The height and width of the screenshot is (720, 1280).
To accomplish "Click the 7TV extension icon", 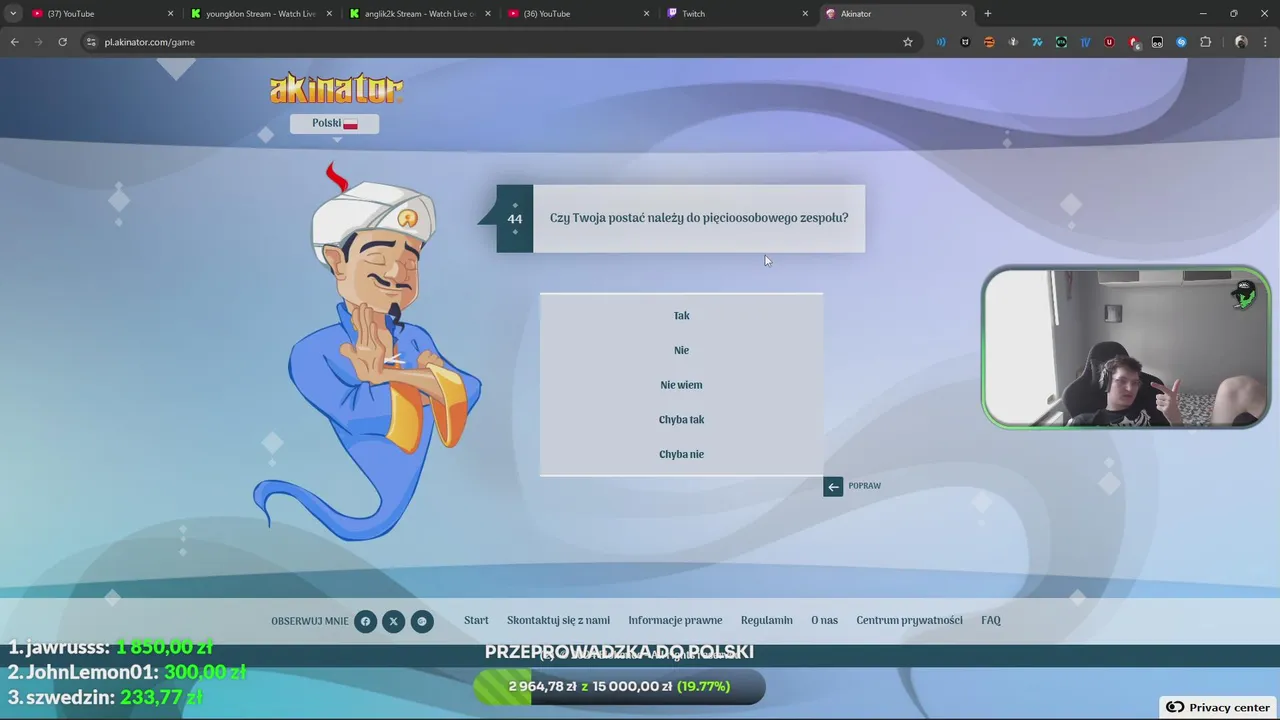I will (x=1037, y=42).
